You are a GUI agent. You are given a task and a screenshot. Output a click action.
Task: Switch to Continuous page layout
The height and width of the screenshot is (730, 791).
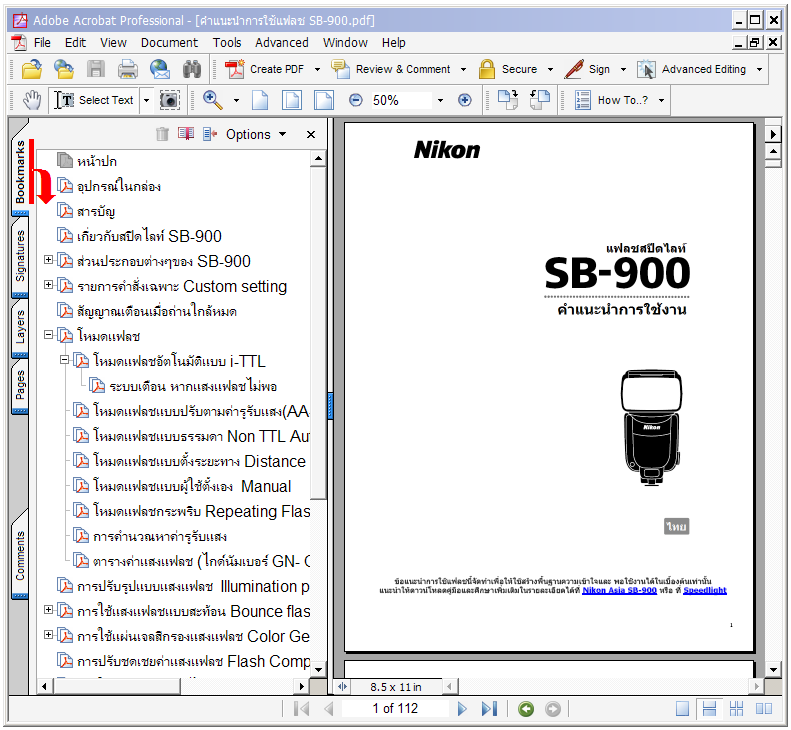click(709, 709)
